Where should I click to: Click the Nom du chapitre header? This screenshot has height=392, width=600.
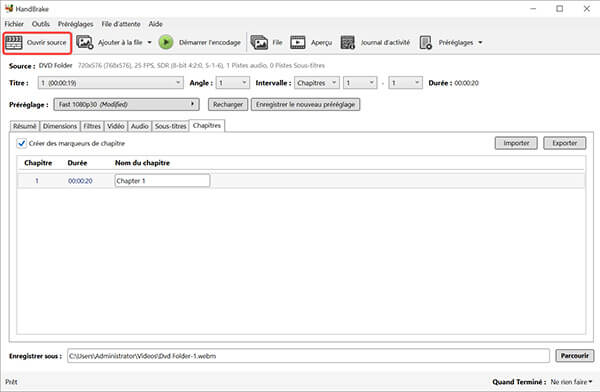click(142, 163)
